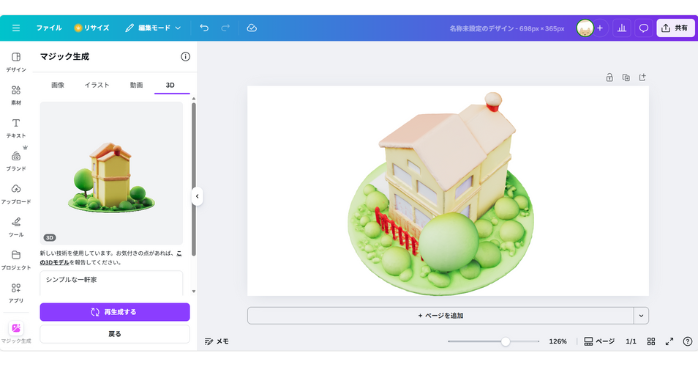698x365 pixels.
Task: Open the ファイル menu
Action: (49, 28)
